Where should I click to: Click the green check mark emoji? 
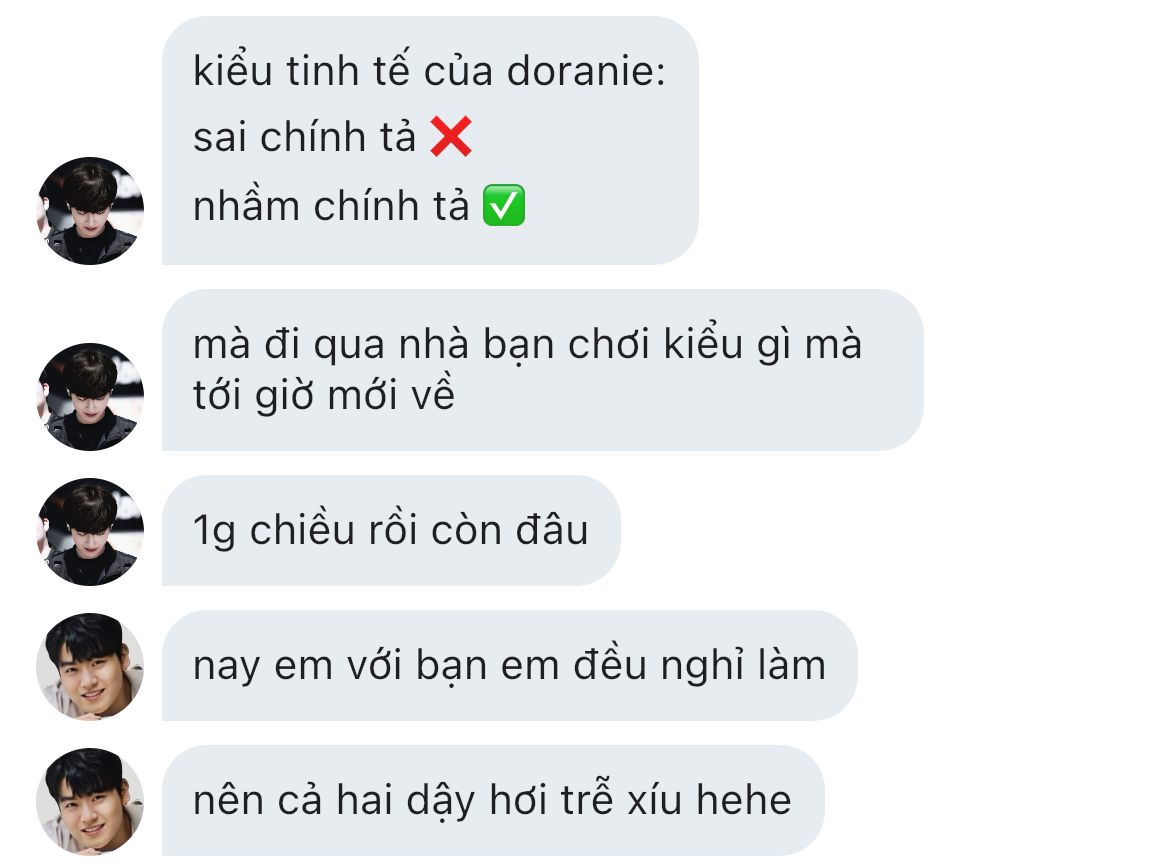pyautogui.click(x=504, y=205)
